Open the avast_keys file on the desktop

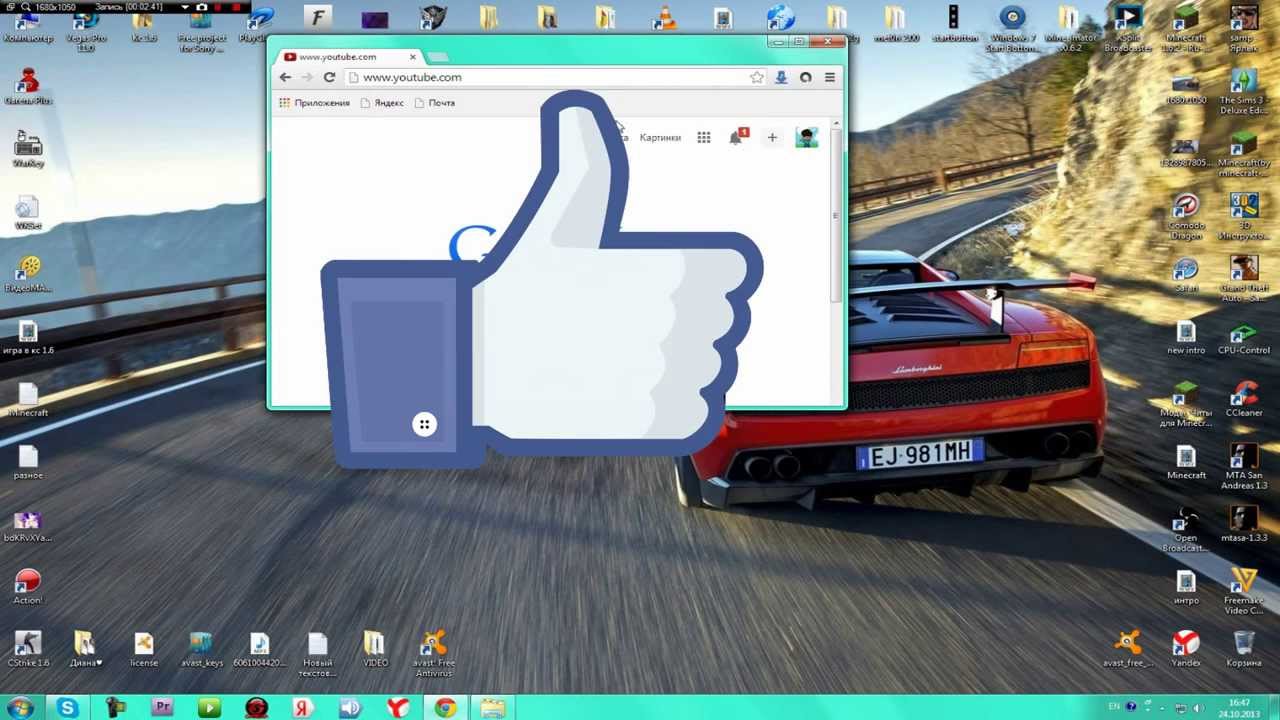coord(201,648)
